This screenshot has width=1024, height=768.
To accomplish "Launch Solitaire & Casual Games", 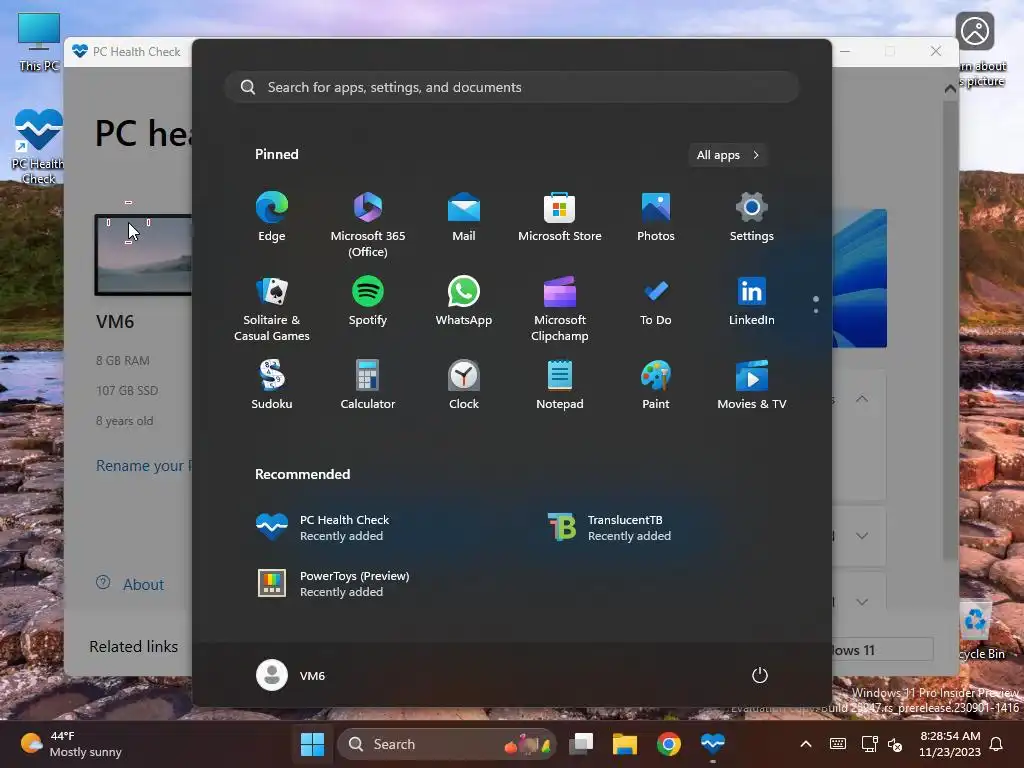I will click(272, 308).
